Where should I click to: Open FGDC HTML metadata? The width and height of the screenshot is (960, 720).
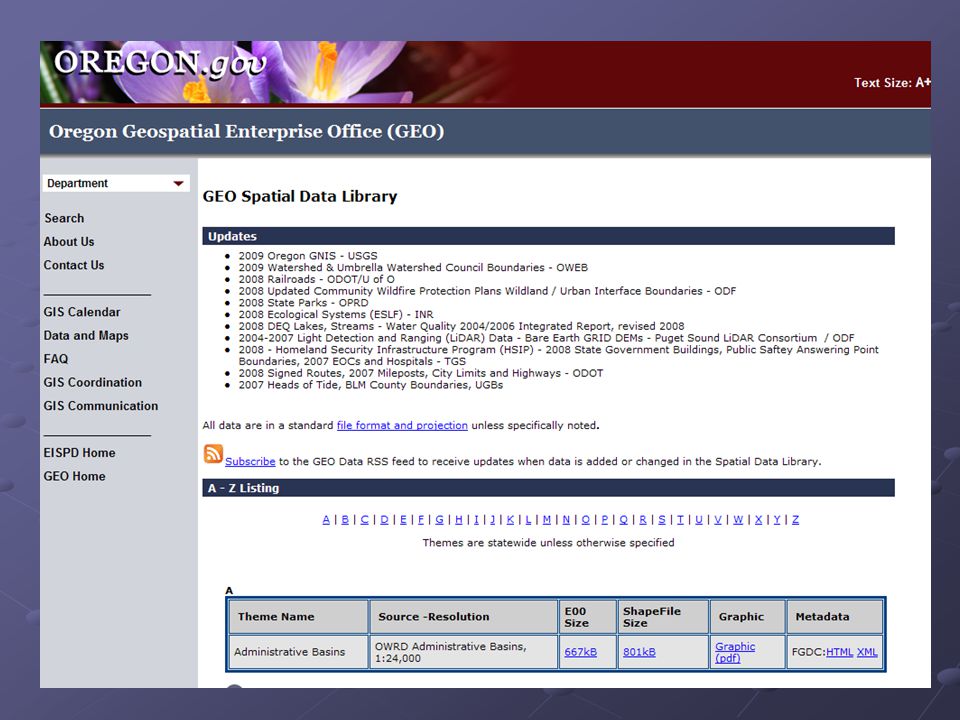tap(839, 652)
